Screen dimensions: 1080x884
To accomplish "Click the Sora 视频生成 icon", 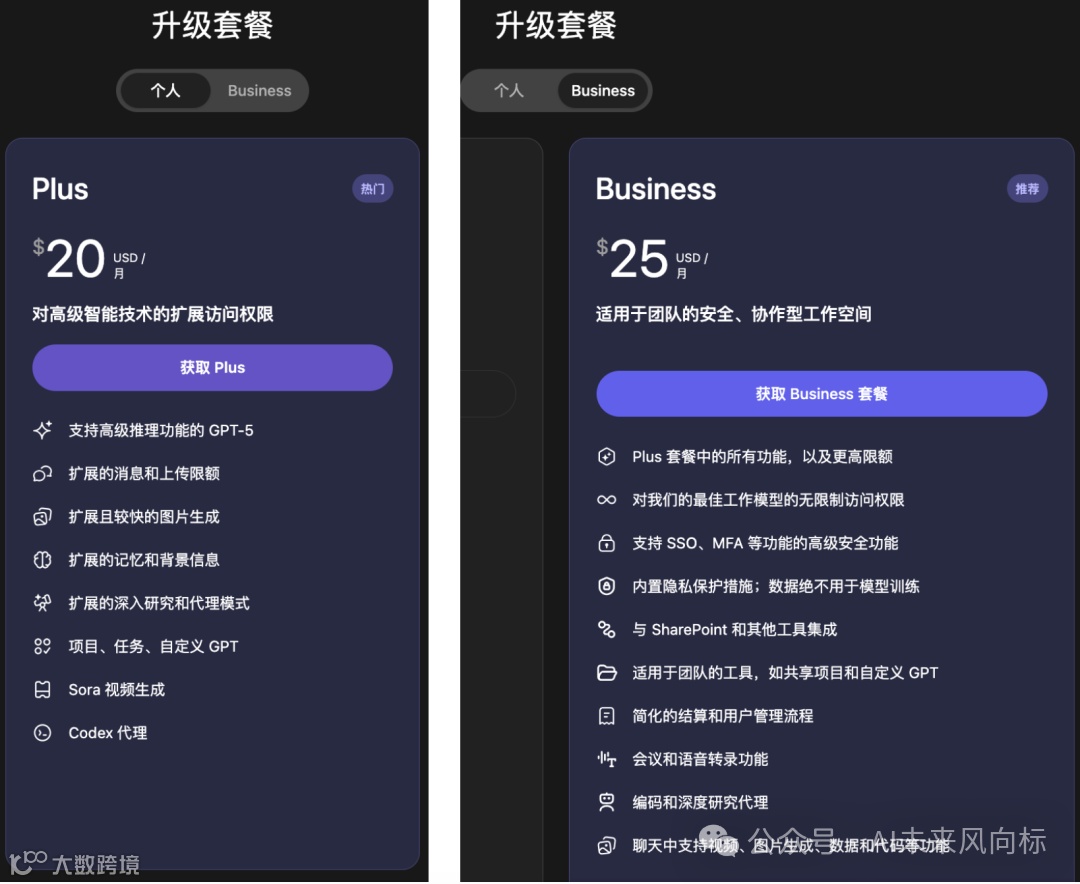I will point(43,689).
